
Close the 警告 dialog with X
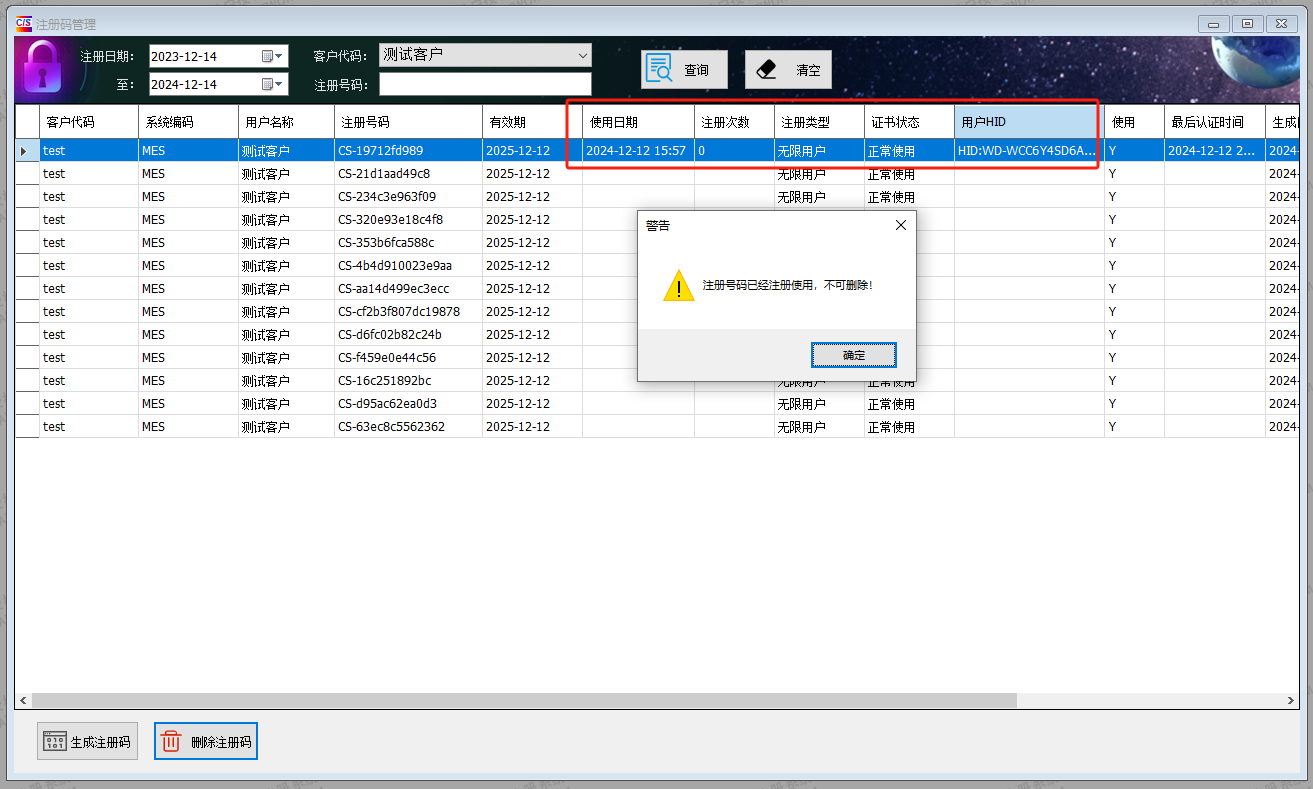(x=900, y=226)
